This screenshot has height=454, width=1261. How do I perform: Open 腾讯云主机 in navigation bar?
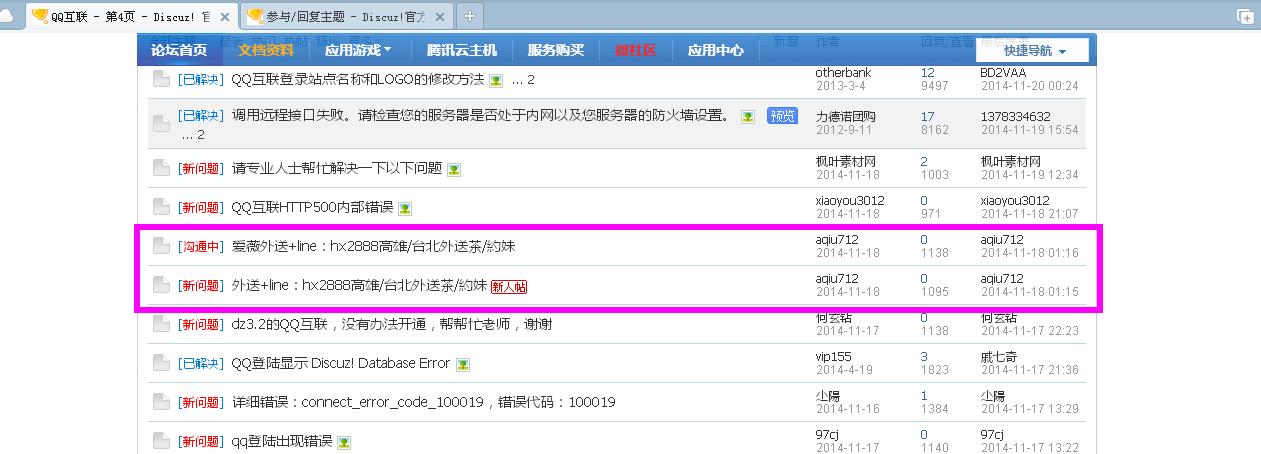462,50
